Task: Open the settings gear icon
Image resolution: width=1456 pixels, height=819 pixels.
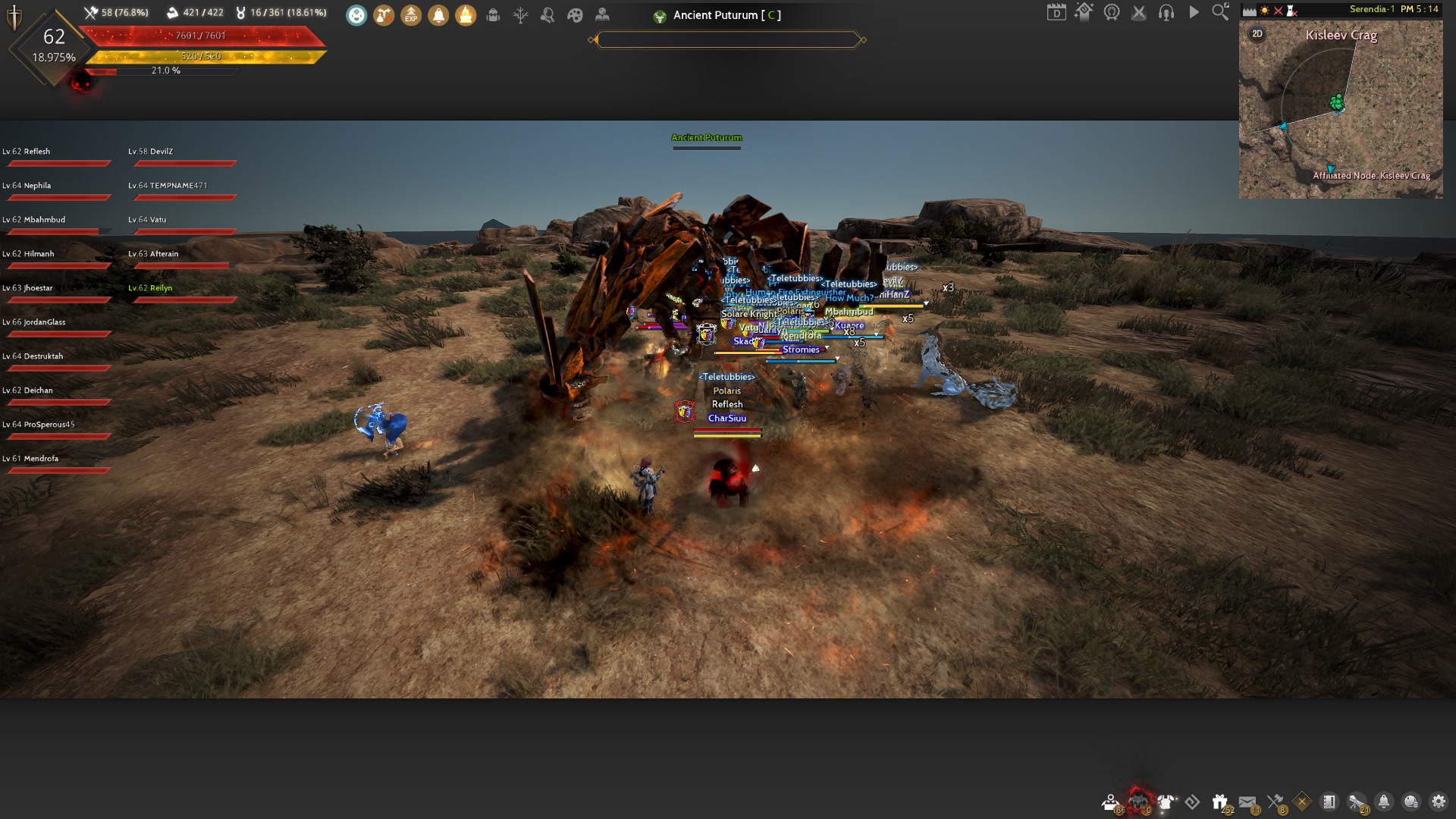Action: pyautogui.click(x=1439, y=802)
